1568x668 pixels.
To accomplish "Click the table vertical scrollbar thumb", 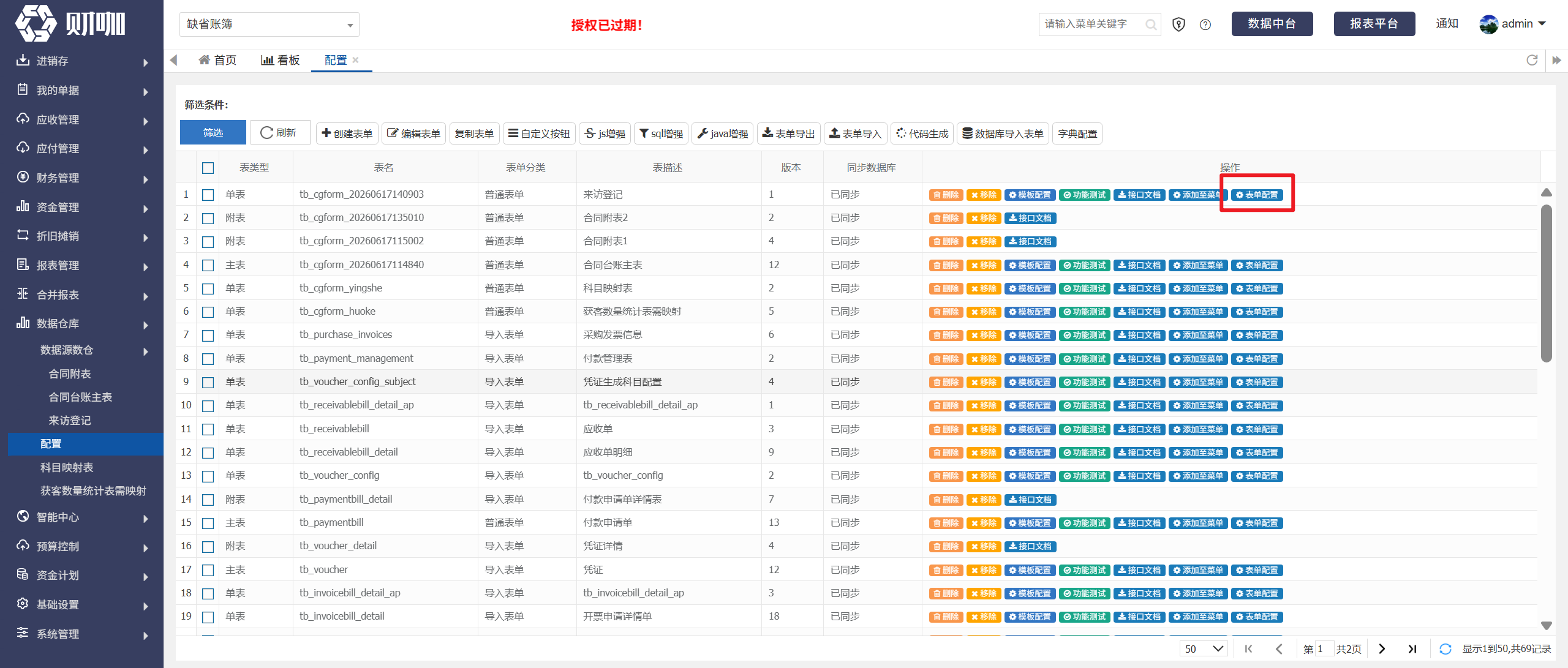I will (x=1547, y=283).
